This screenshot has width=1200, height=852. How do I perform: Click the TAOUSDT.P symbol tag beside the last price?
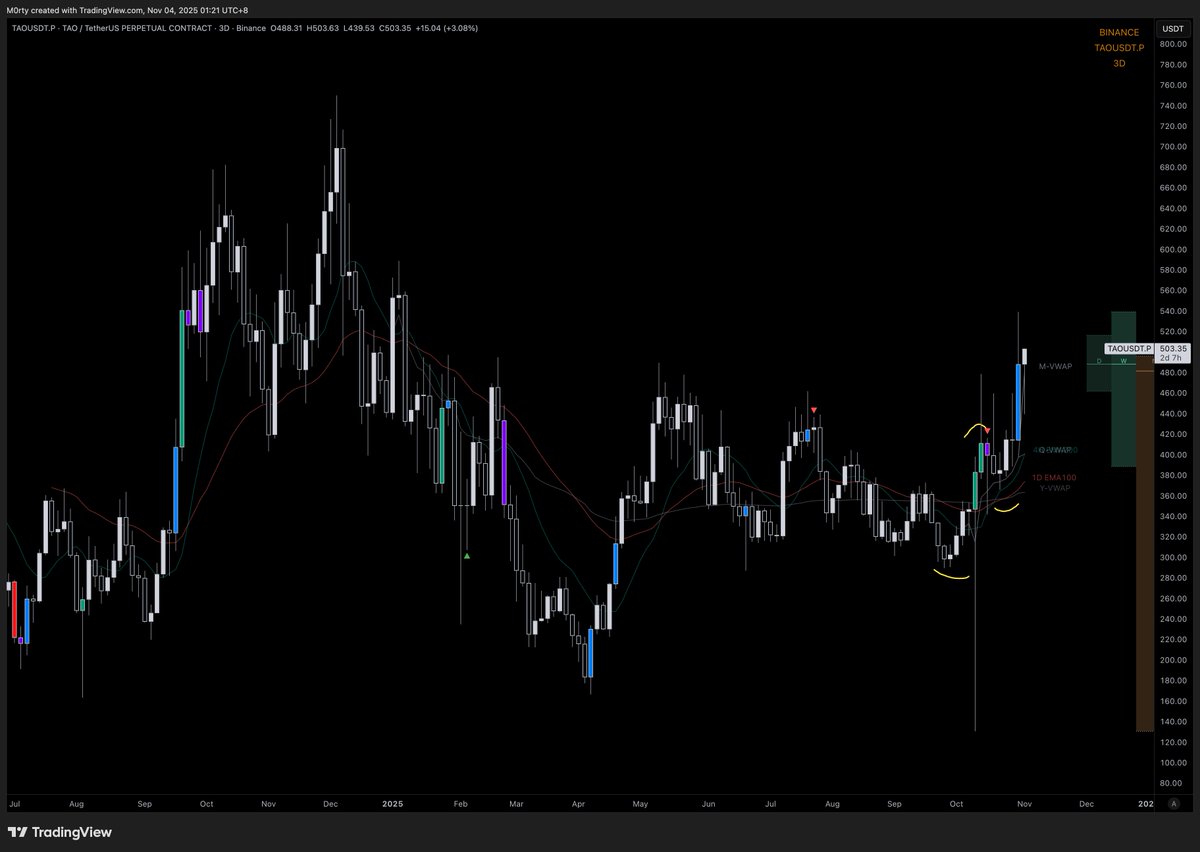pyautogui.click(x=1130, y=348)
